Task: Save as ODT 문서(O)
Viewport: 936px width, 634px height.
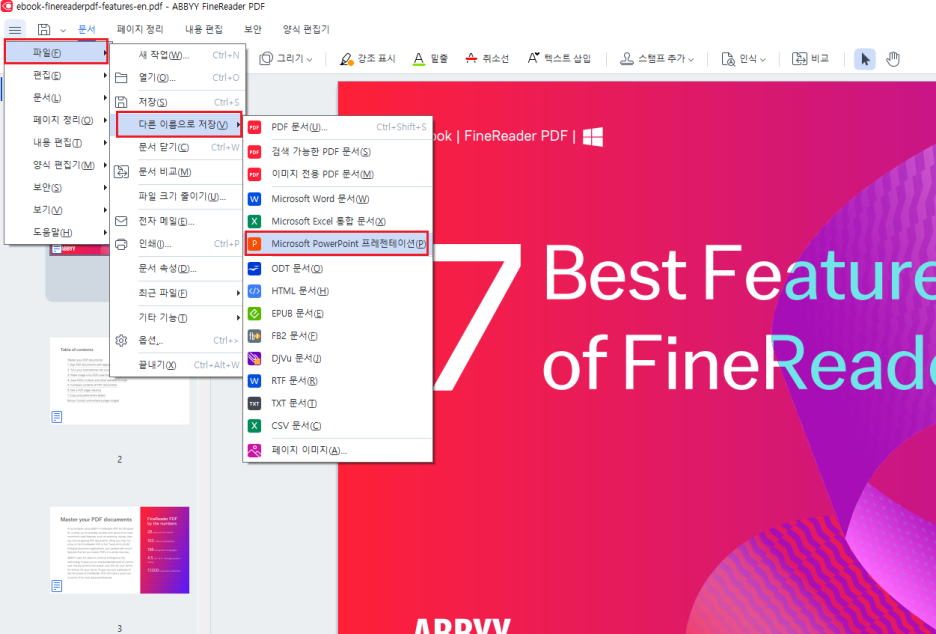Action: [338, 269]
